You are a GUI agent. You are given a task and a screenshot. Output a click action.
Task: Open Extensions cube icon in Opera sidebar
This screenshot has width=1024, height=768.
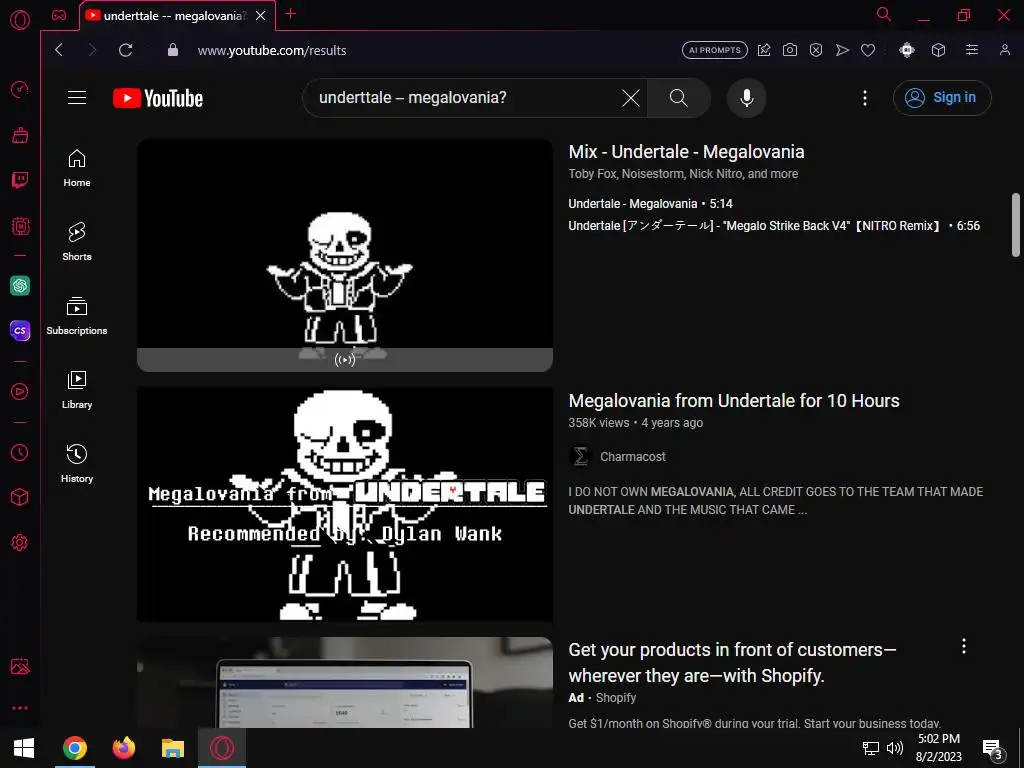(20, 498)
